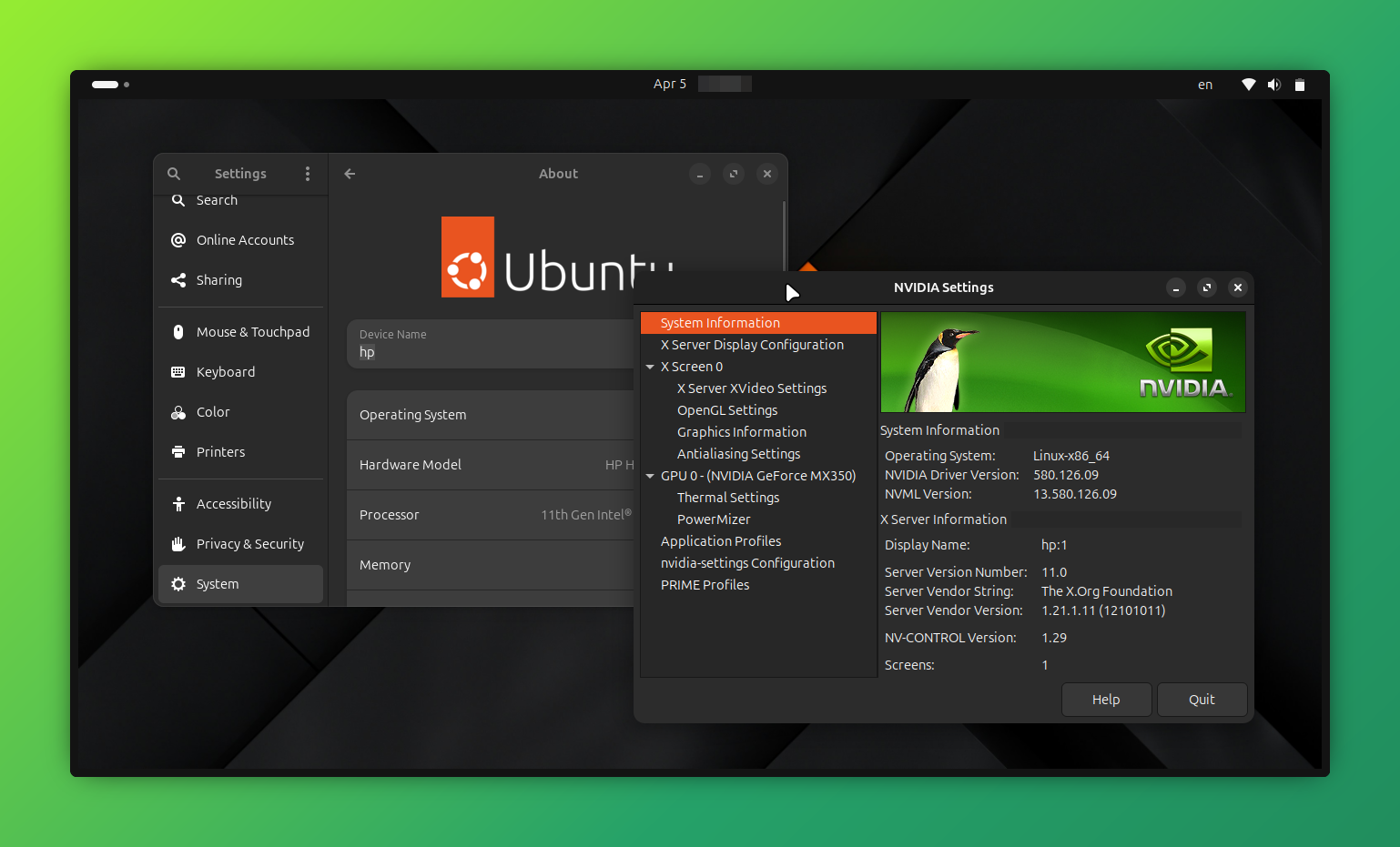This screenshot has height=847, width=1400.
Task: Select the Privacy & Security icon
Action: pos(178,543)
